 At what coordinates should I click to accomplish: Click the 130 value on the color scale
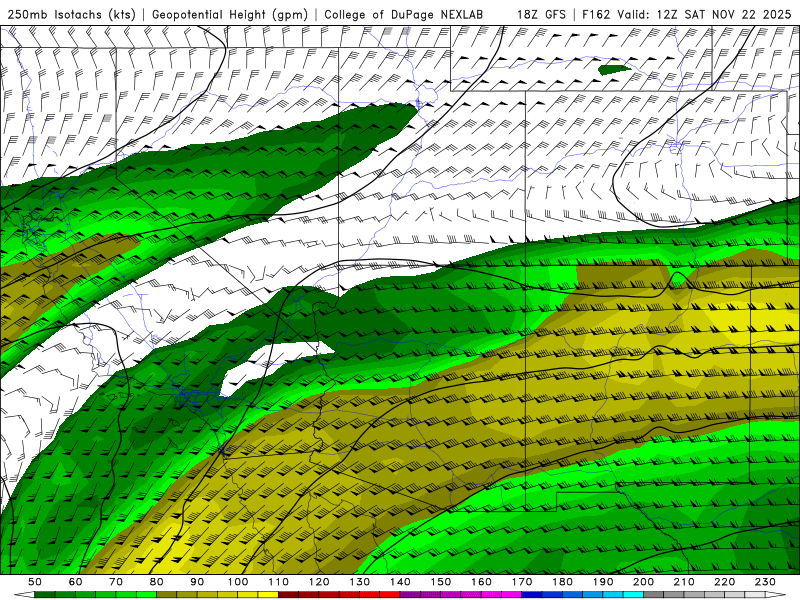(x=360, y=582)
